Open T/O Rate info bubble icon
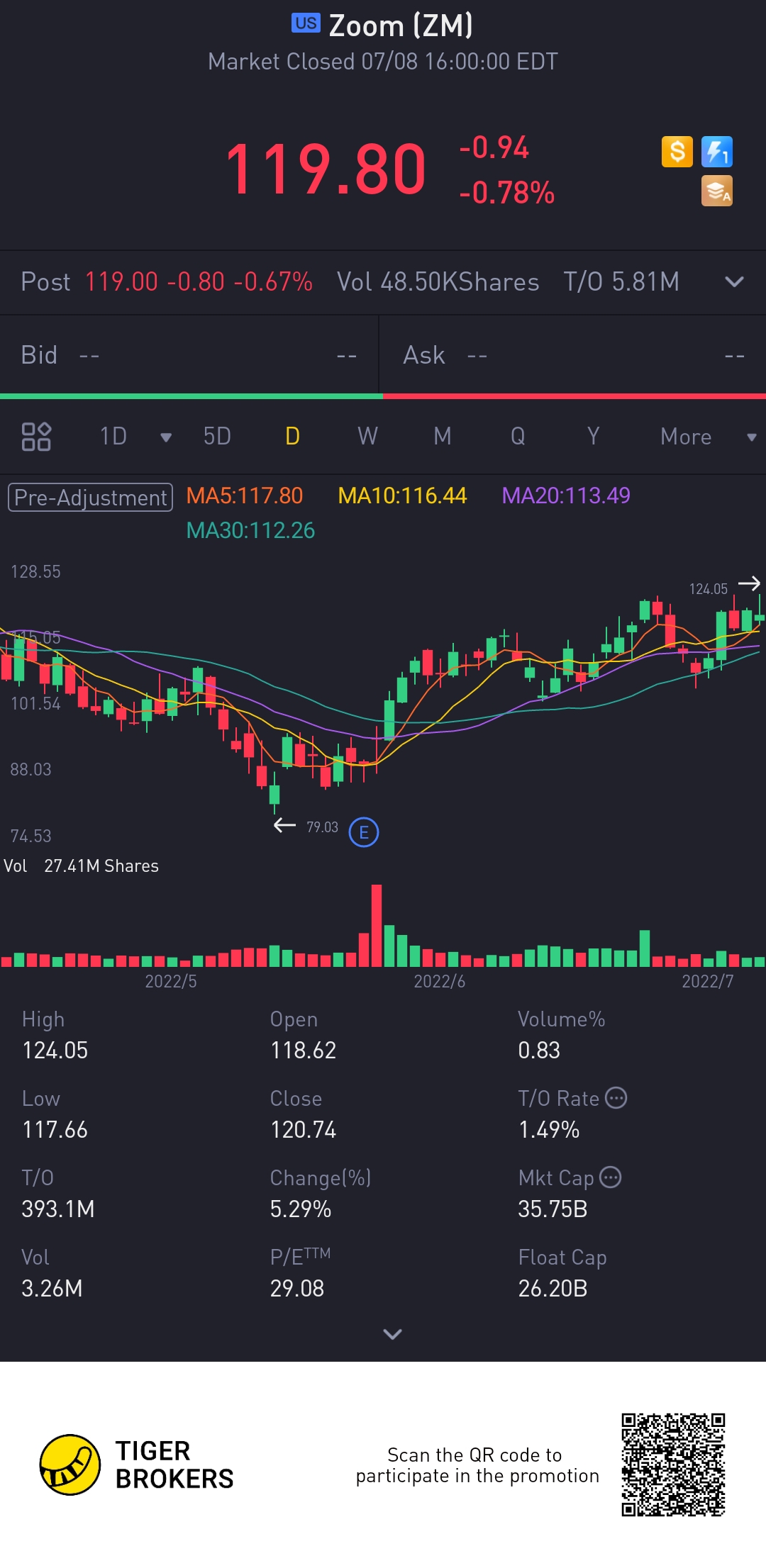The height and width of the screenshot is (1568, 766). point(616,1098)
